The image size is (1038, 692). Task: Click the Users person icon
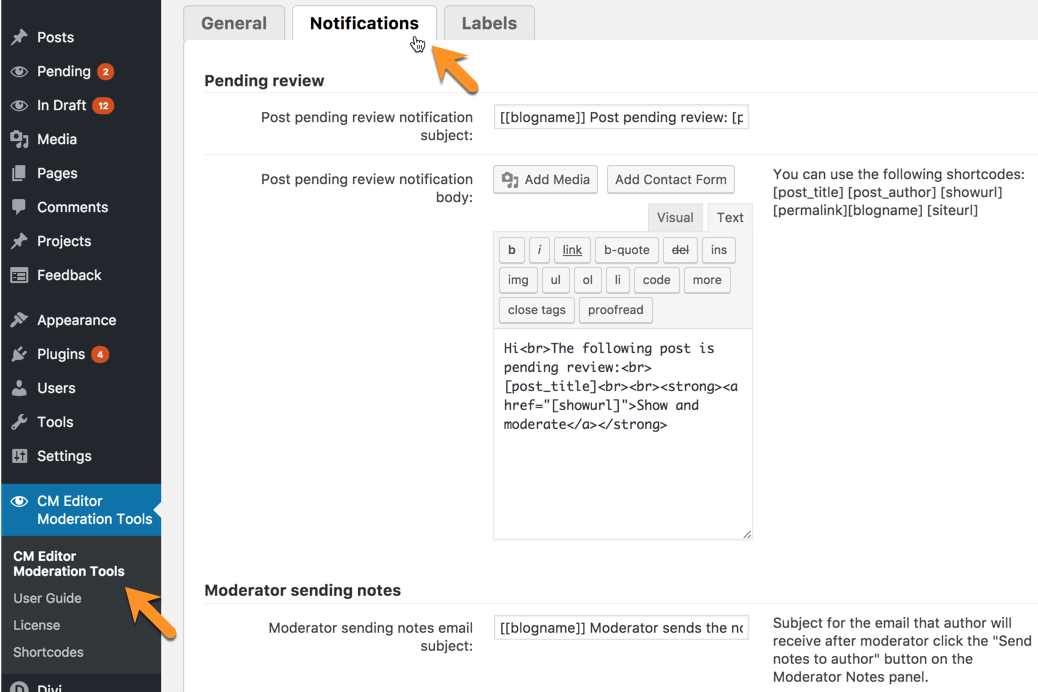pos(19,388)
